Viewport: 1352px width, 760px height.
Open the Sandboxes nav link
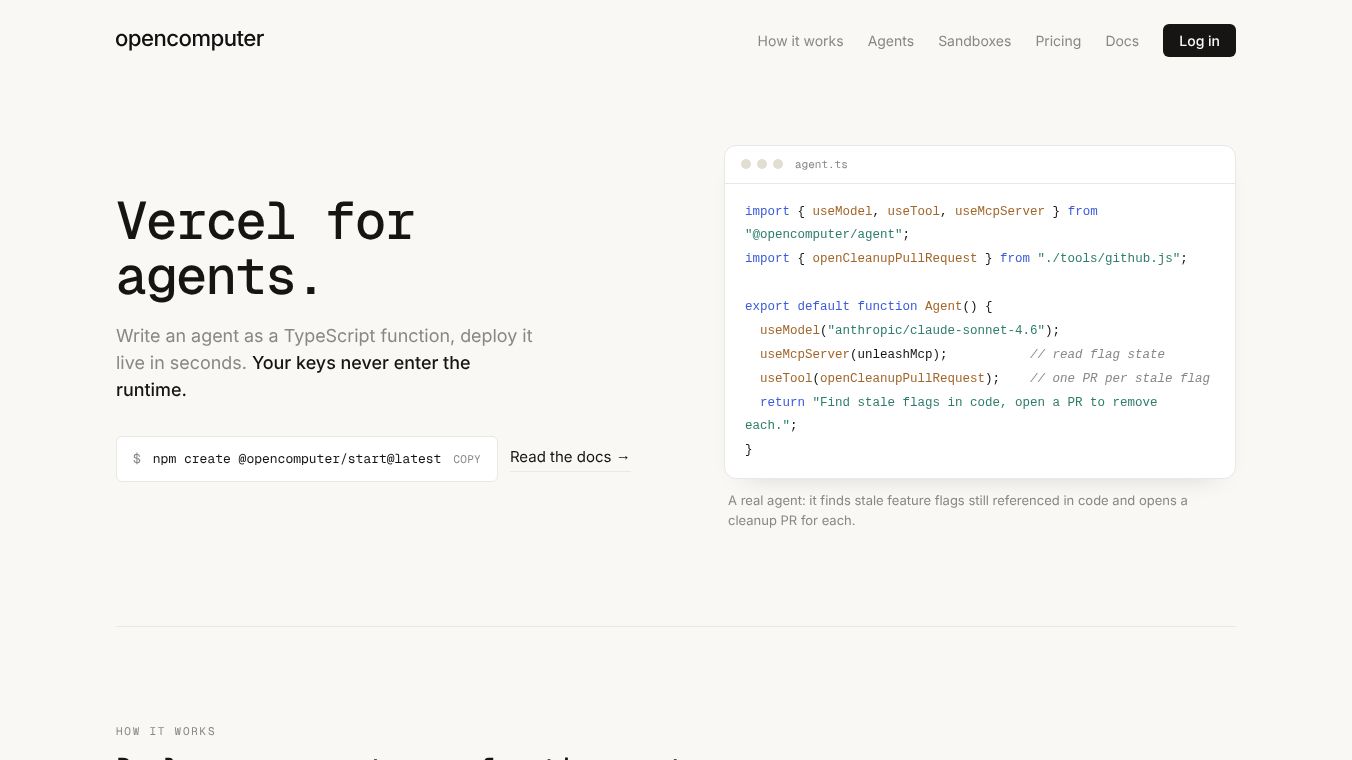pyautogui.click(x=974, y=41)
